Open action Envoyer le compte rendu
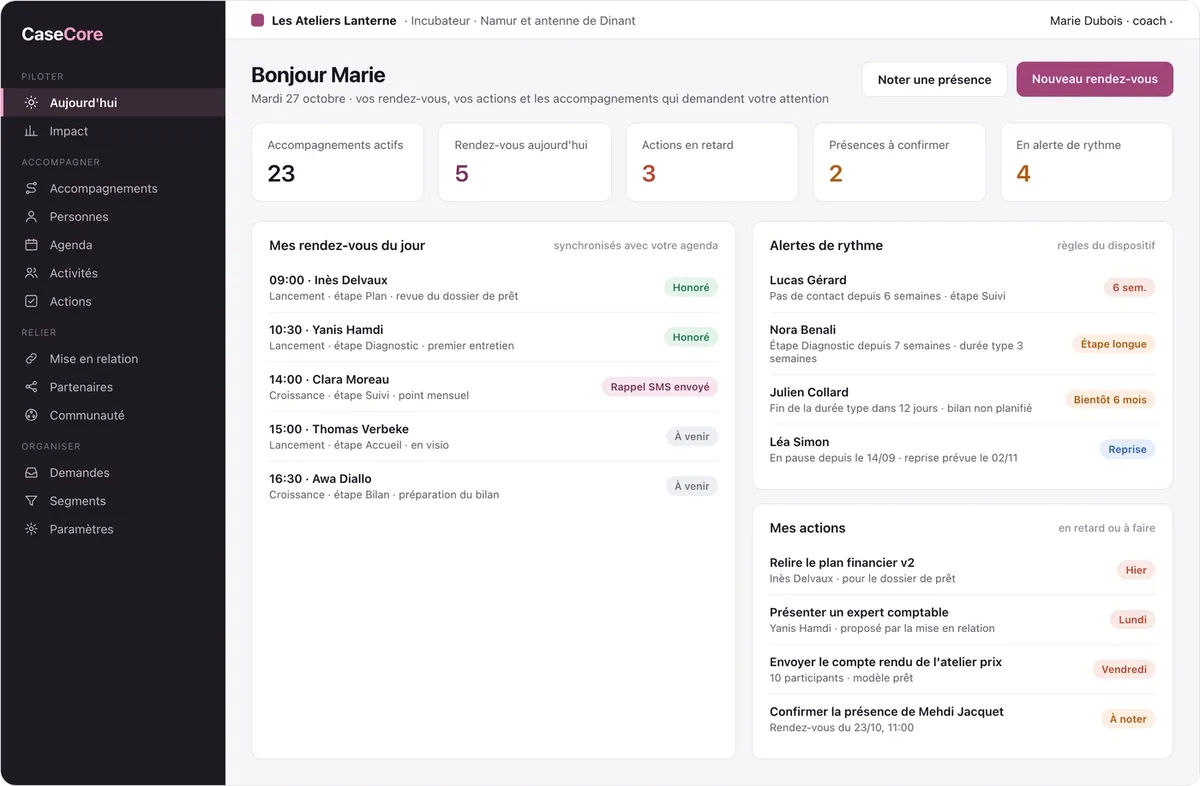Screen dimensions: 1200x786 click(x=962, y=669)
